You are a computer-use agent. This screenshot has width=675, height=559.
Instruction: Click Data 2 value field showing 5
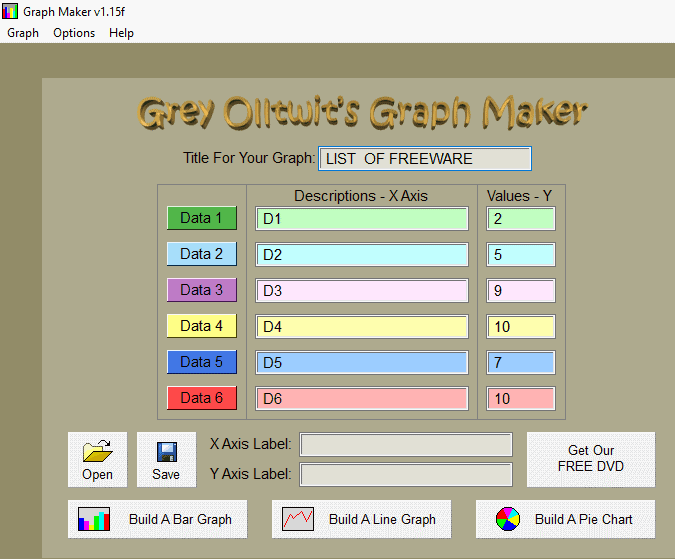click(521, 255)
